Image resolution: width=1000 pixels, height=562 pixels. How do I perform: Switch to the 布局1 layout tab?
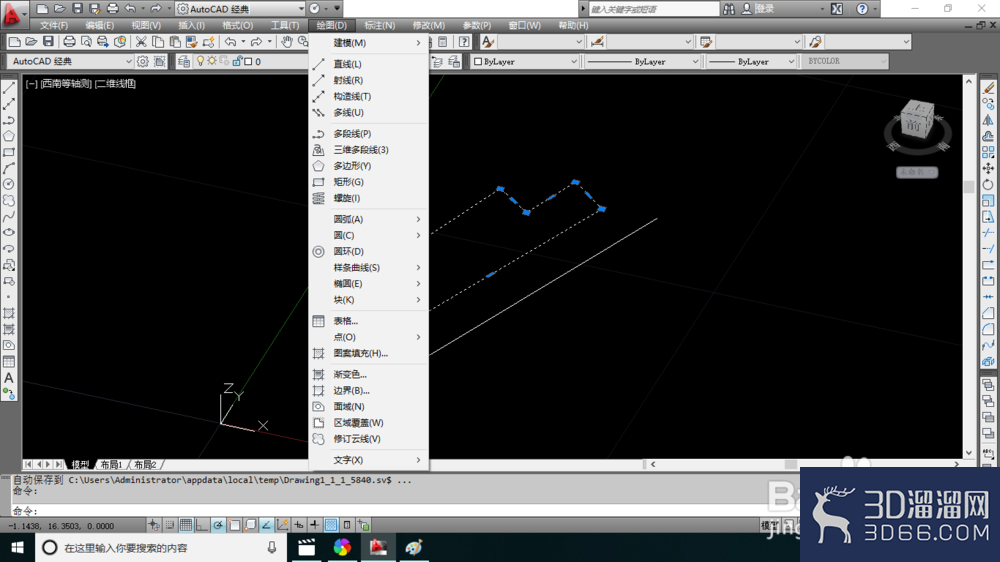click(x=112, y=464)
